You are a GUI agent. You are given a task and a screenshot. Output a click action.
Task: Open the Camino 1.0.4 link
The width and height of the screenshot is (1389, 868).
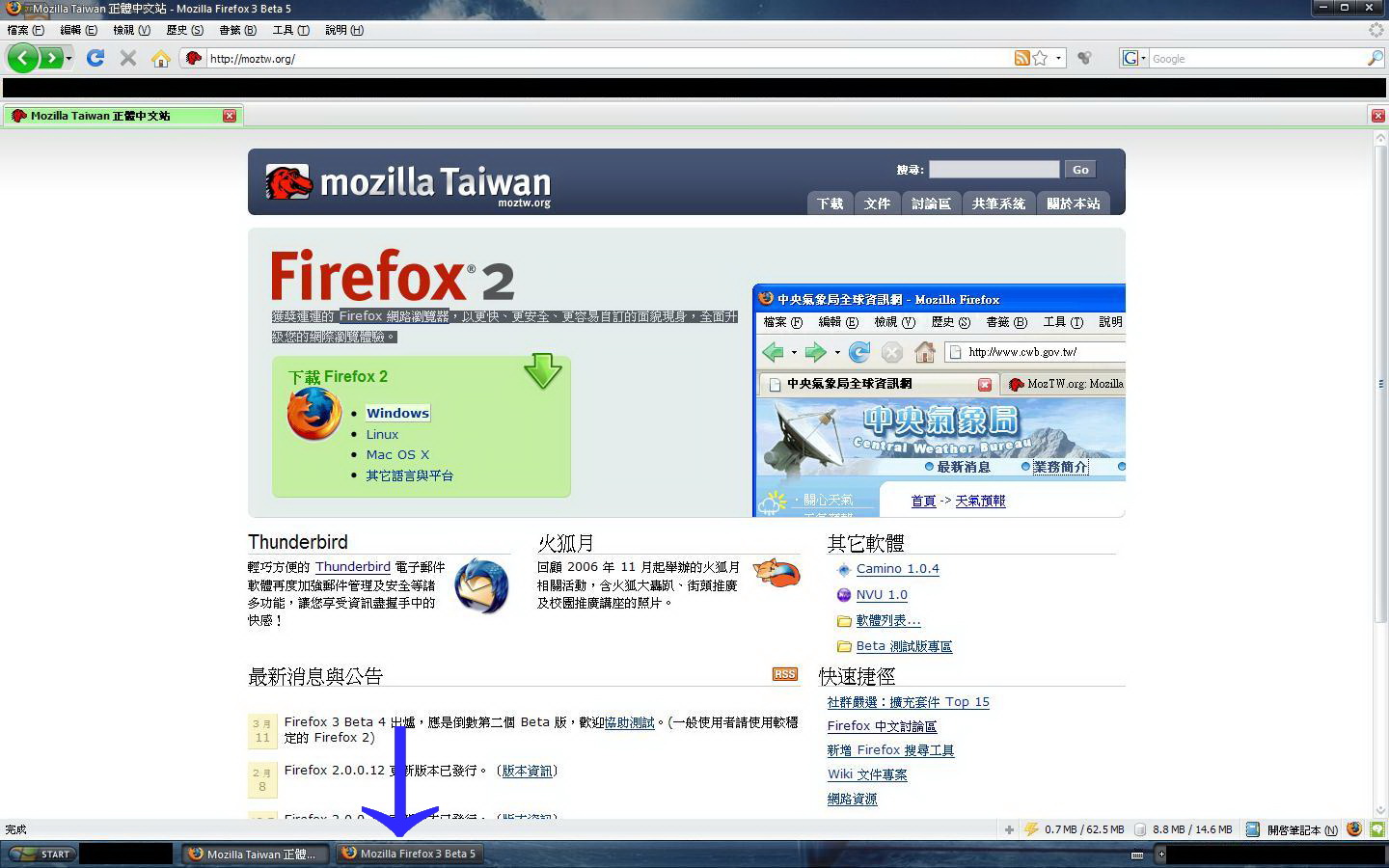[898, 569]
